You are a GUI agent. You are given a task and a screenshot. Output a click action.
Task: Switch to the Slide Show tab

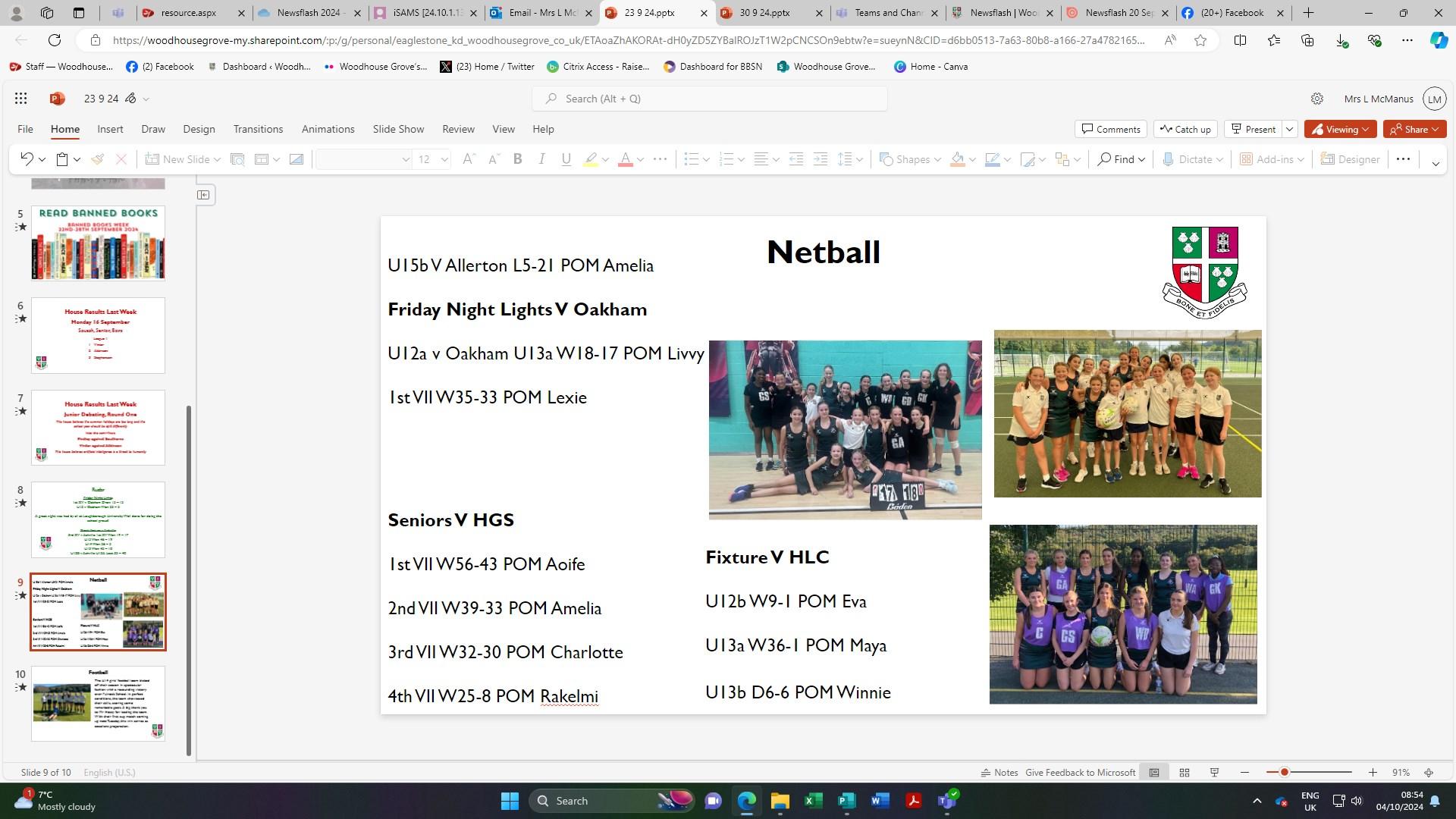(398, 129)
